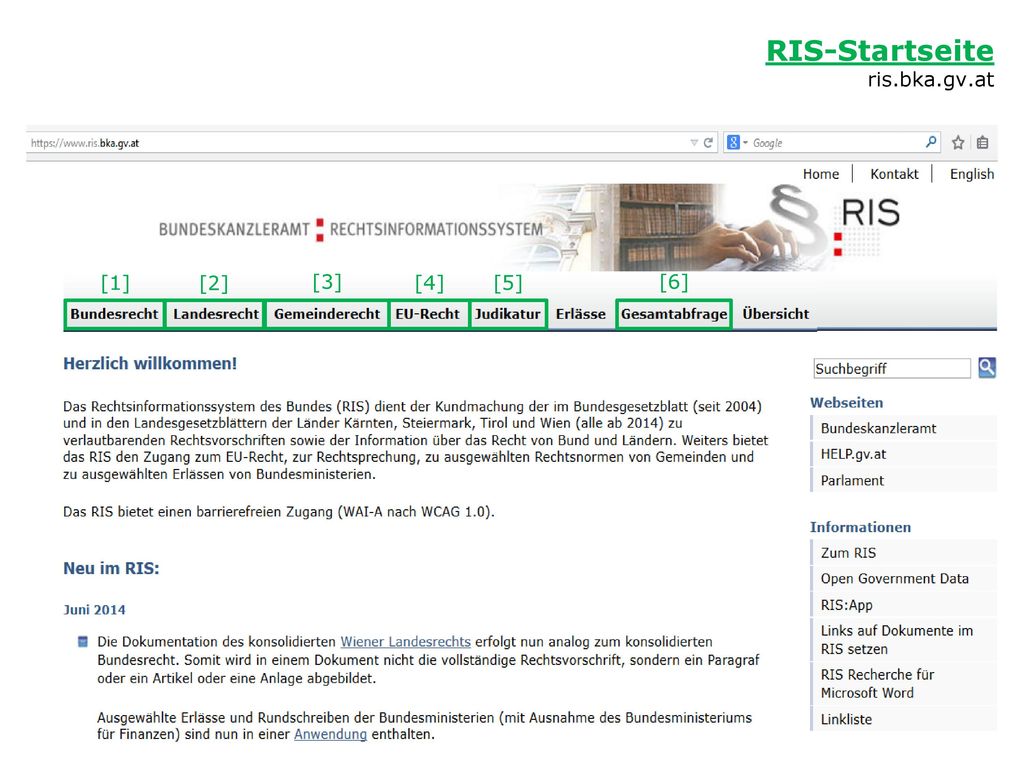1024x768 pixels.
Task: Go to the Judikatur tab
Action: click(x=508, y=314)
